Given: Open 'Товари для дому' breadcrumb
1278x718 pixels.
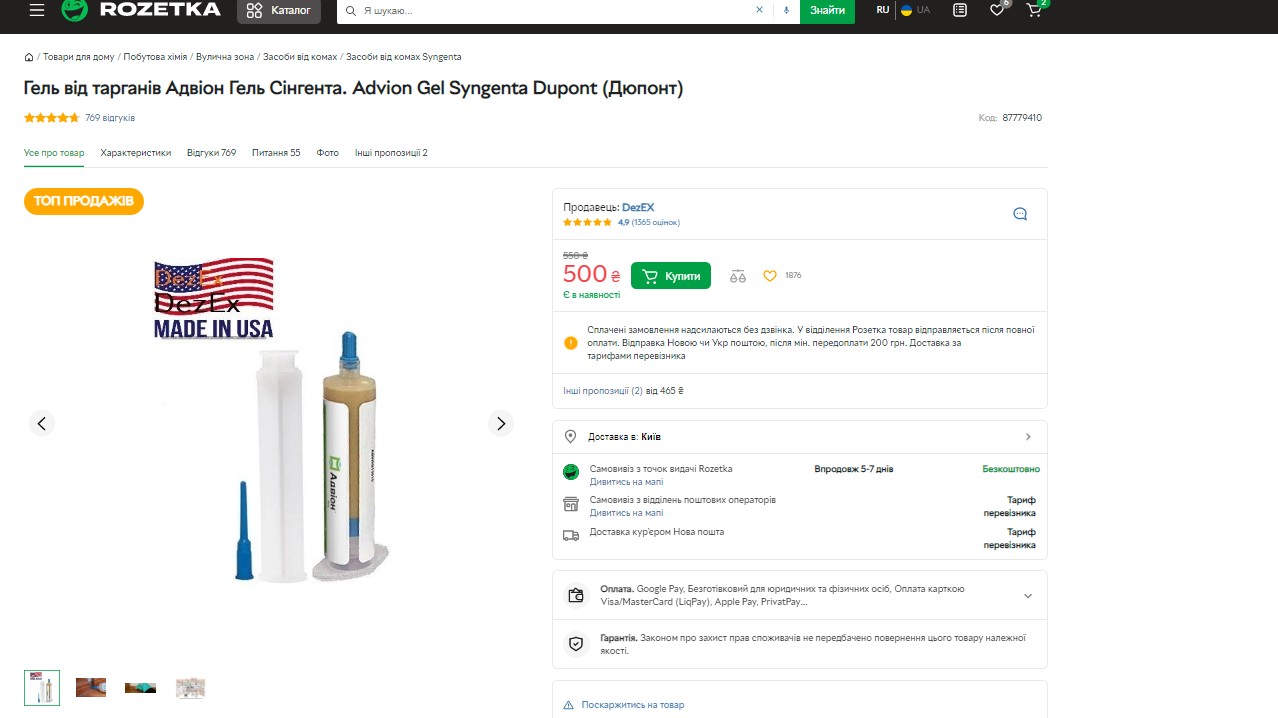Looking at the screenshot, I should (79, 57).
